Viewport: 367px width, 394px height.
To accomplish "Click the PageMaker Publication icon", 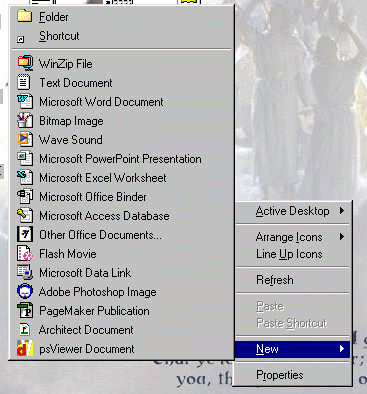I will (x=25, y=310).
